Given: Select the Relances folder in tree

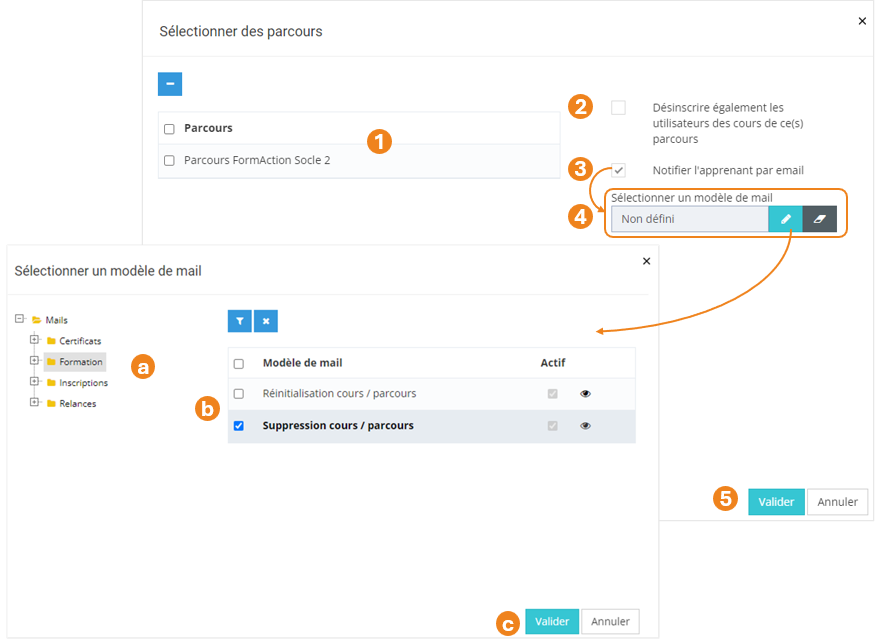Looking at the screenshot, I should [x=77, y=404].
